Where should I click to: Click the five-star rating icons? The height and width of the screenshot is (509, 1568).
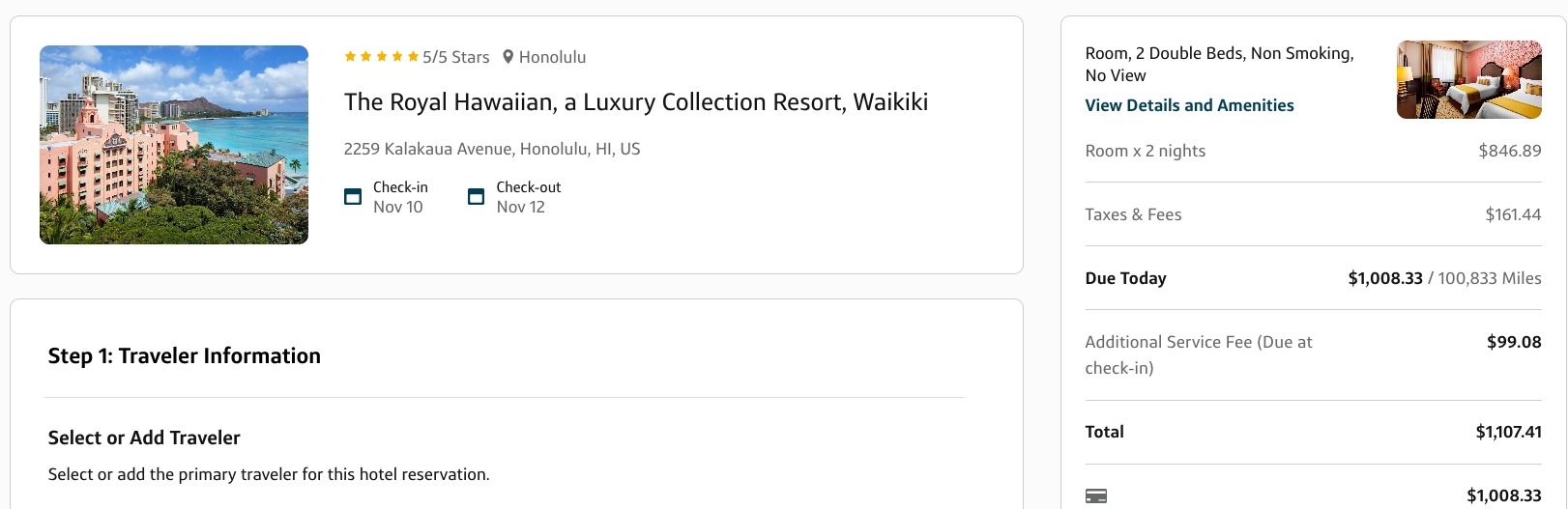382,57
